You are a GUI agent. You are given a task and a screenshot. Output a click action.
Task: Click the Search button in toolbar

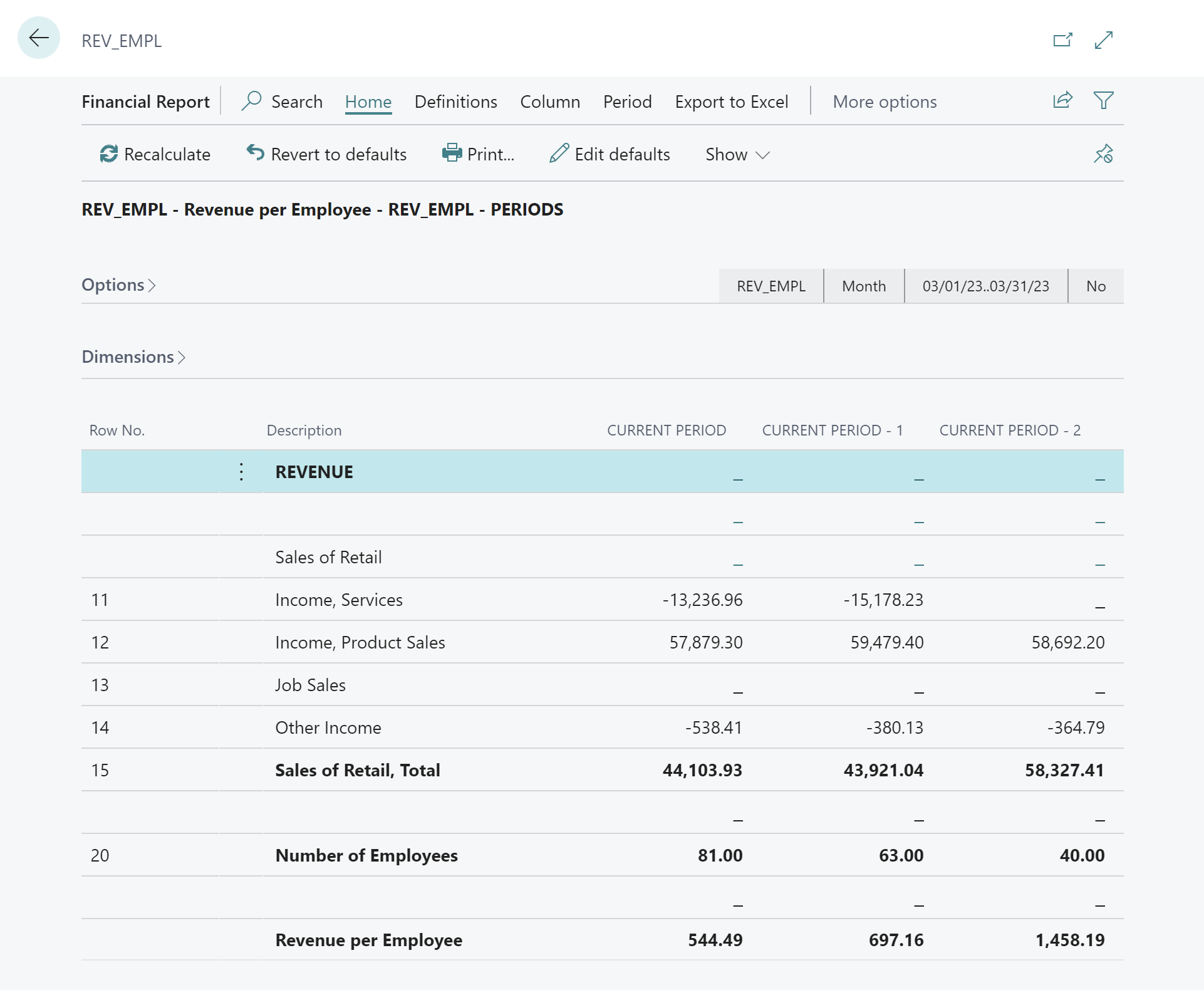click(x=284, y=100)
